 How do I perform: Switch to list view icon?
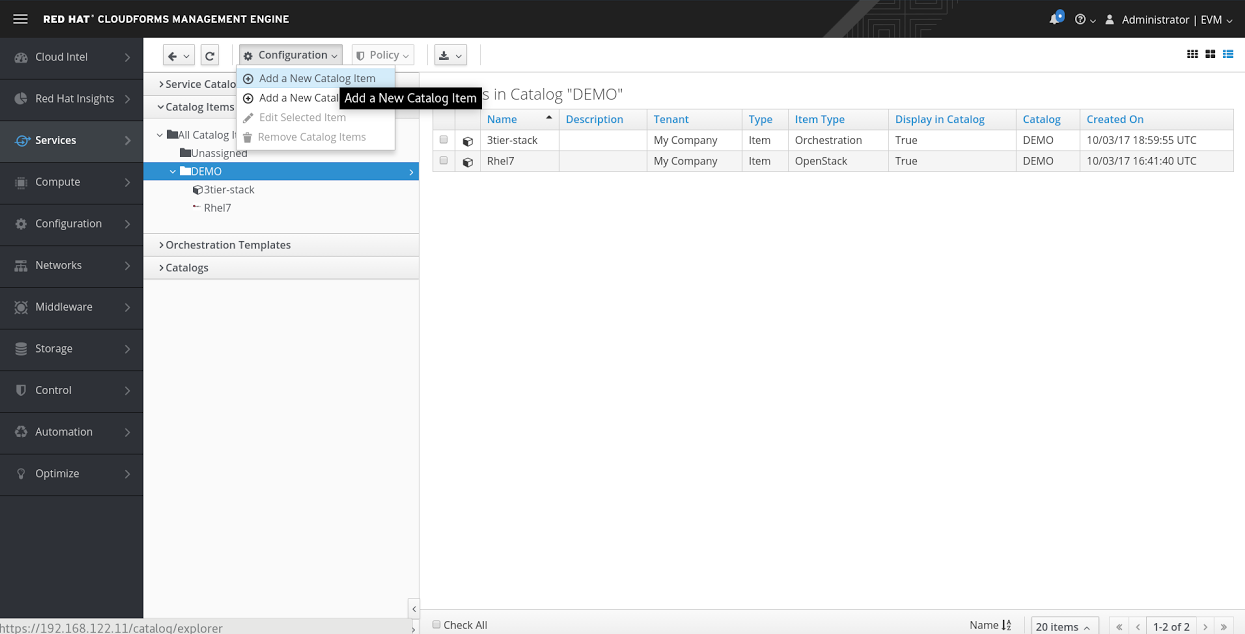(1228, 54)
